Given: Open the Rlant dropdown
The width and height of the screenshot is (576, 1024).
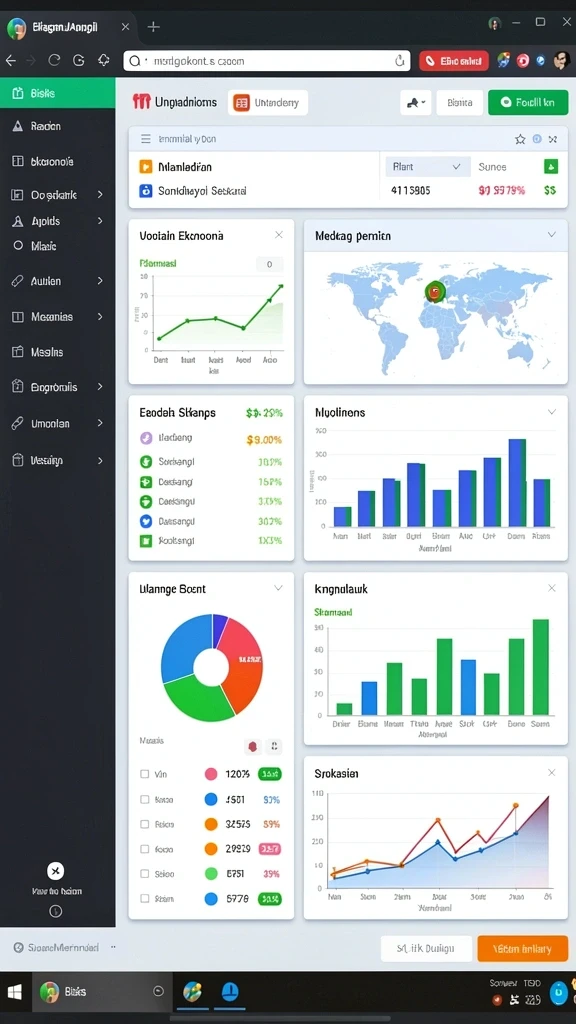Looking at the screenshot, I should (428, 167).
